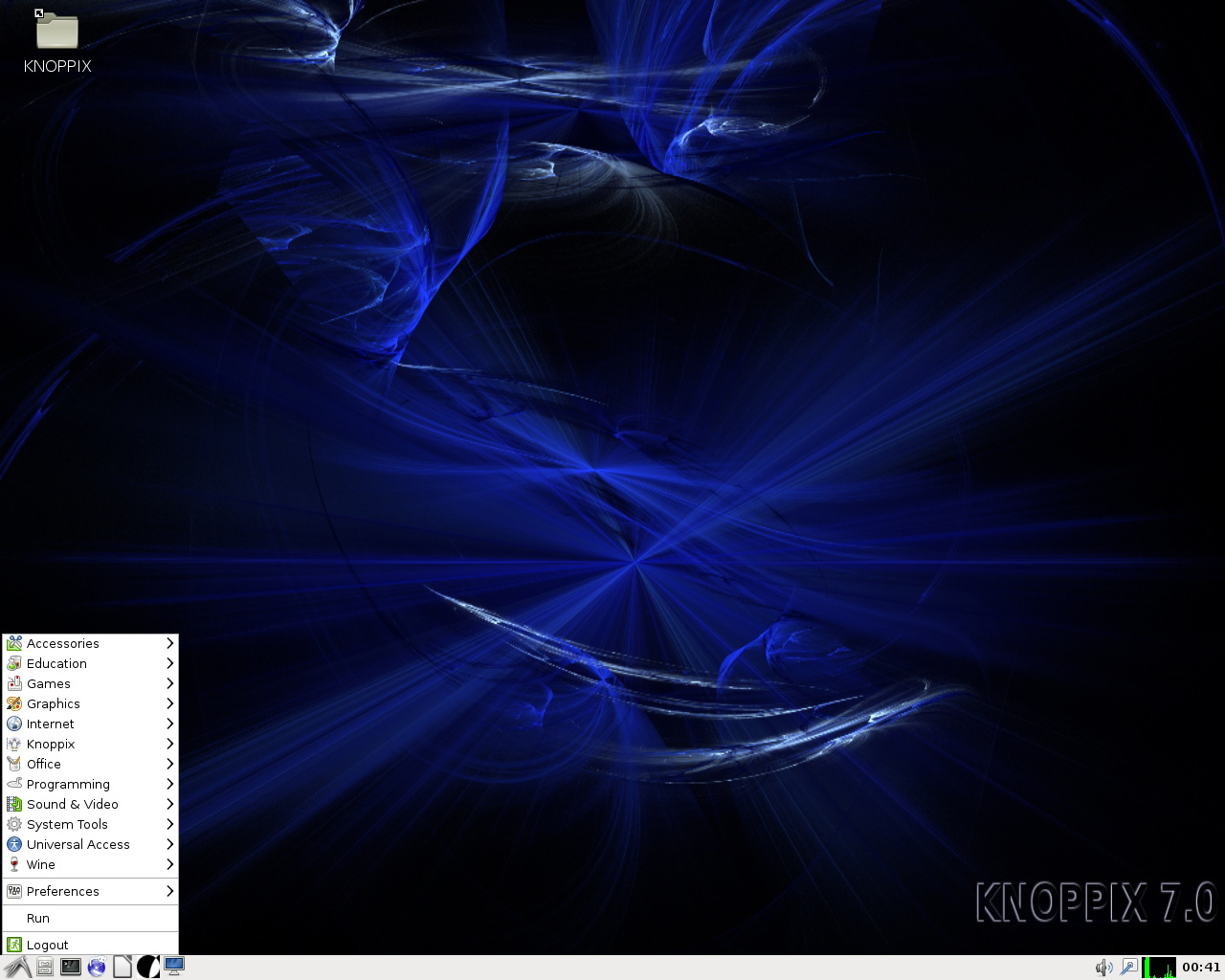Open the file manager icon in taskbar
The height and width of the screenshot is (980, 1225).
[45, 968]
